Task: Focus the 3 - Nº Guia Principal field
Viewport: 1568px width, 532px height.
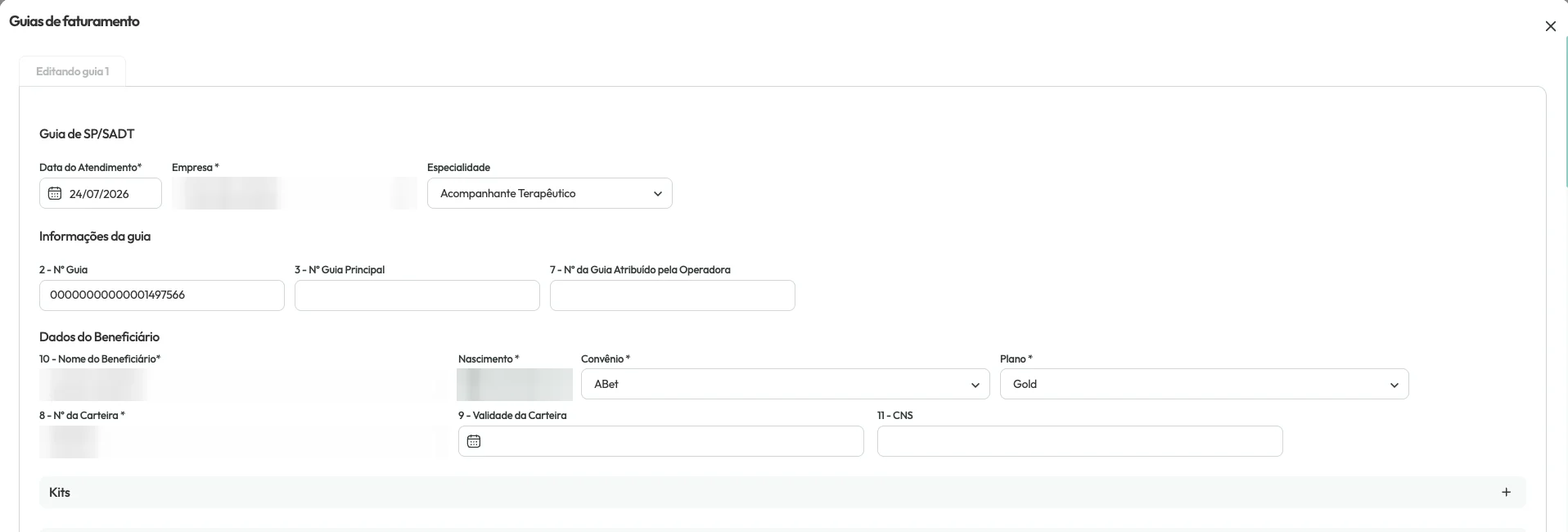Action: [x=417, y=295]
